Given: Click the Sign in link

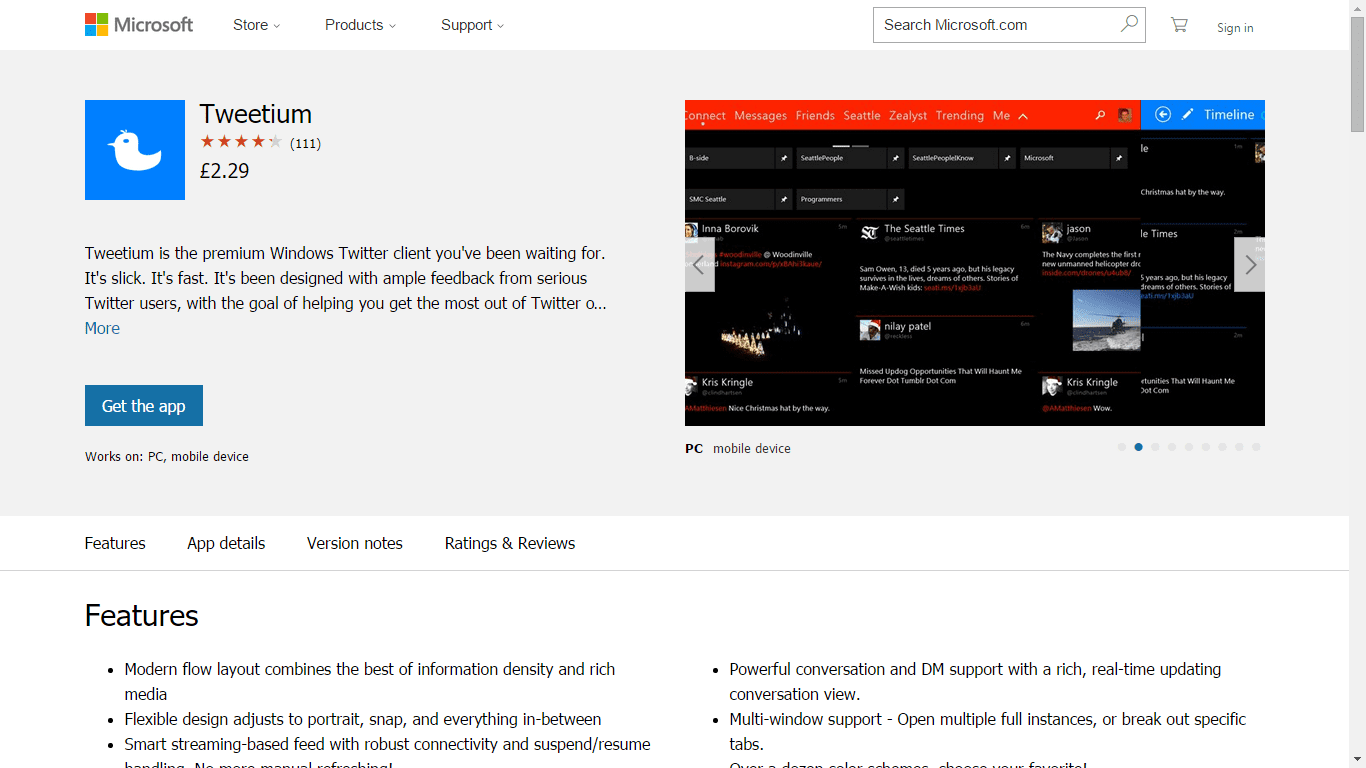Looking at the screenshot, I should pyautogui.click(x=1235, y=28).
